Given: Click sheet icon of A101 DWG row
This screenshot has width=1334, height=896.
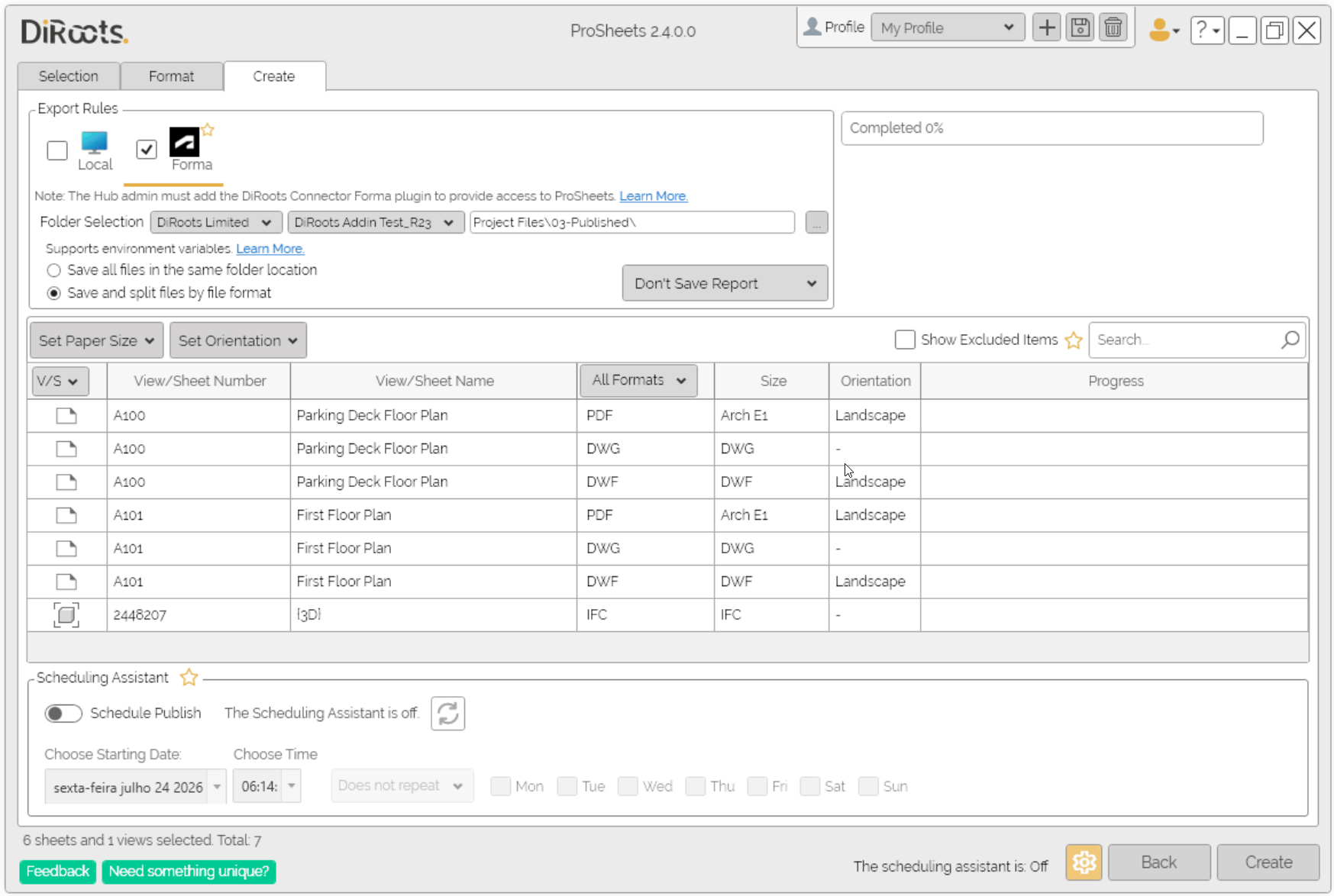Looking at the screenshot, I should pyautogui.click(x=66, y=549).
